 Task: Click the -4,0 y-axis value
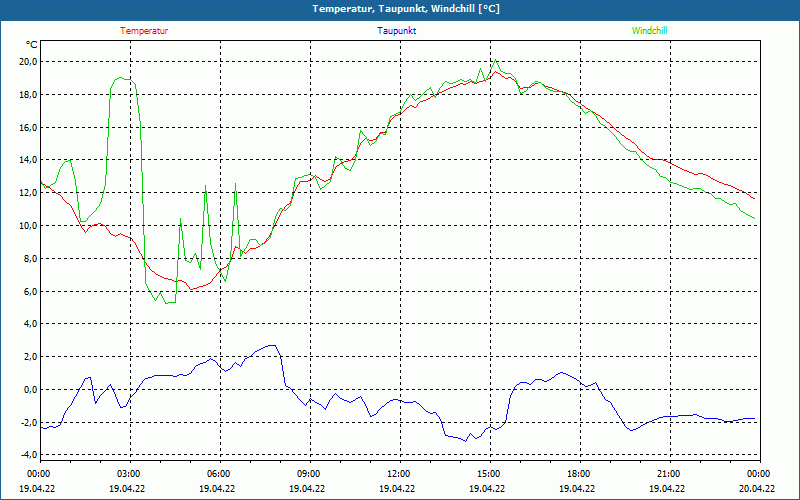click(x=29, y=455)
